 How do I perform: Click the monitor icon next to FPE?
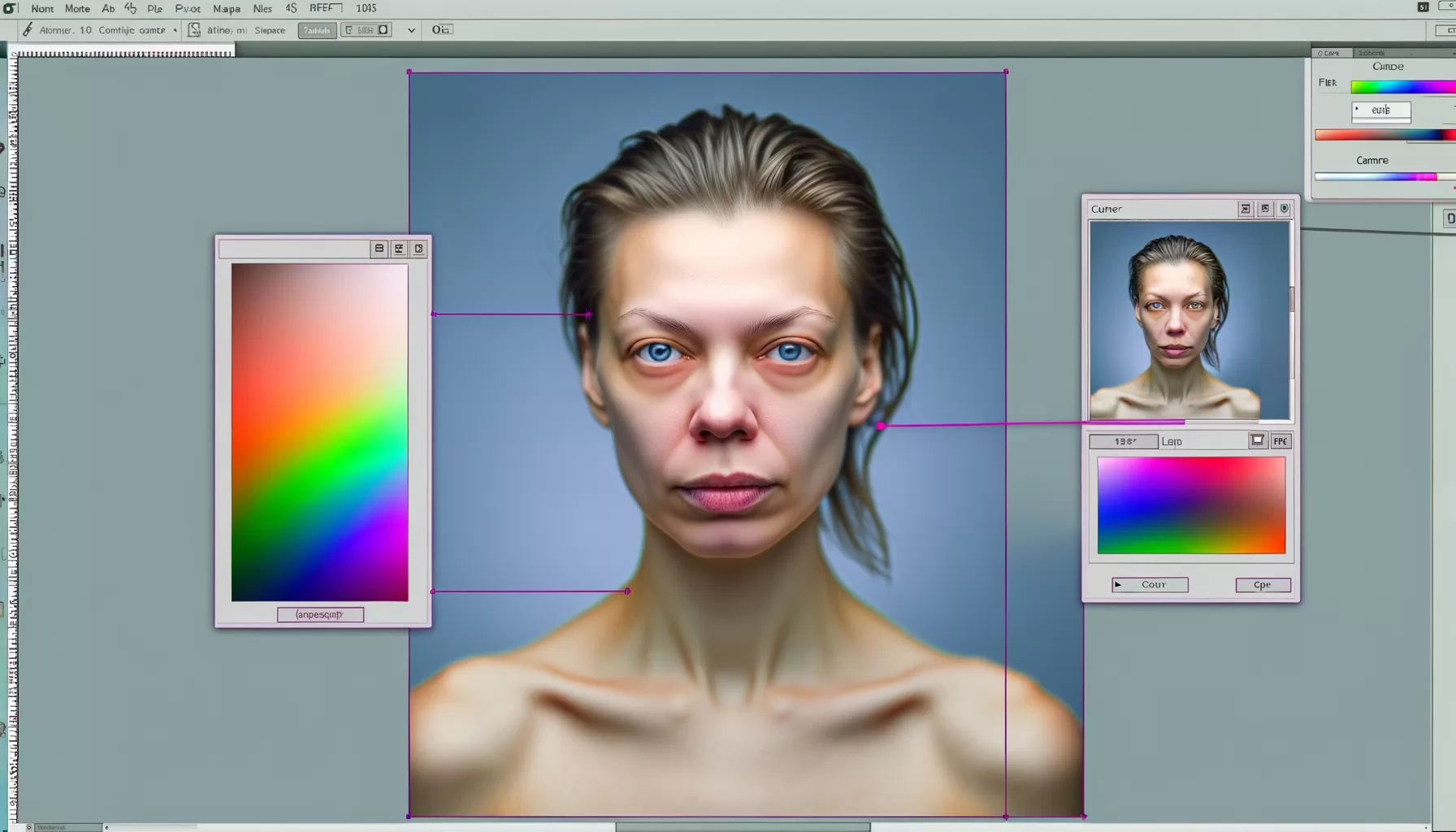coord(1258,440)
